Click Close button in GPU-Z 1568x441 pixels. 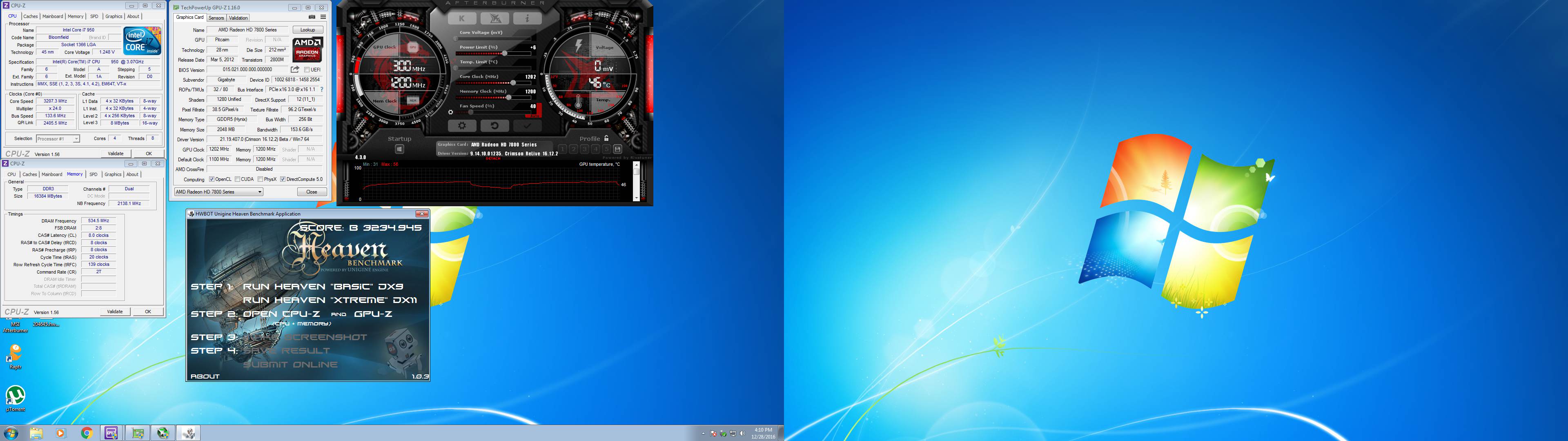pos(312,192)
